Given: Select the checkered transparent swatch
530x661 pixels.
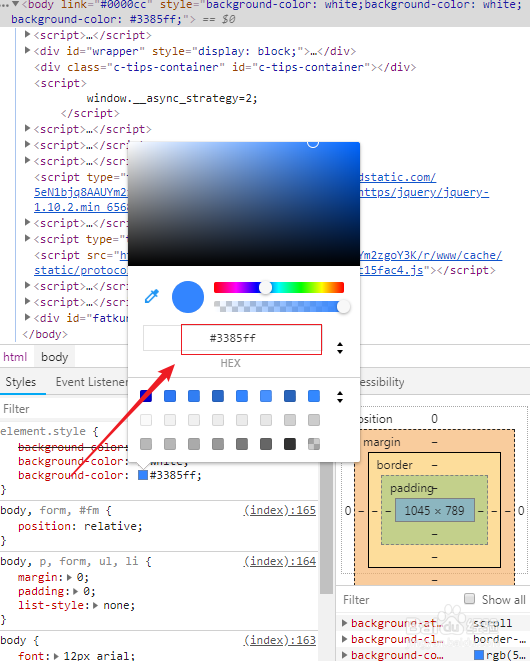Looking at the screenshot, I should click(x=314, y=444).
